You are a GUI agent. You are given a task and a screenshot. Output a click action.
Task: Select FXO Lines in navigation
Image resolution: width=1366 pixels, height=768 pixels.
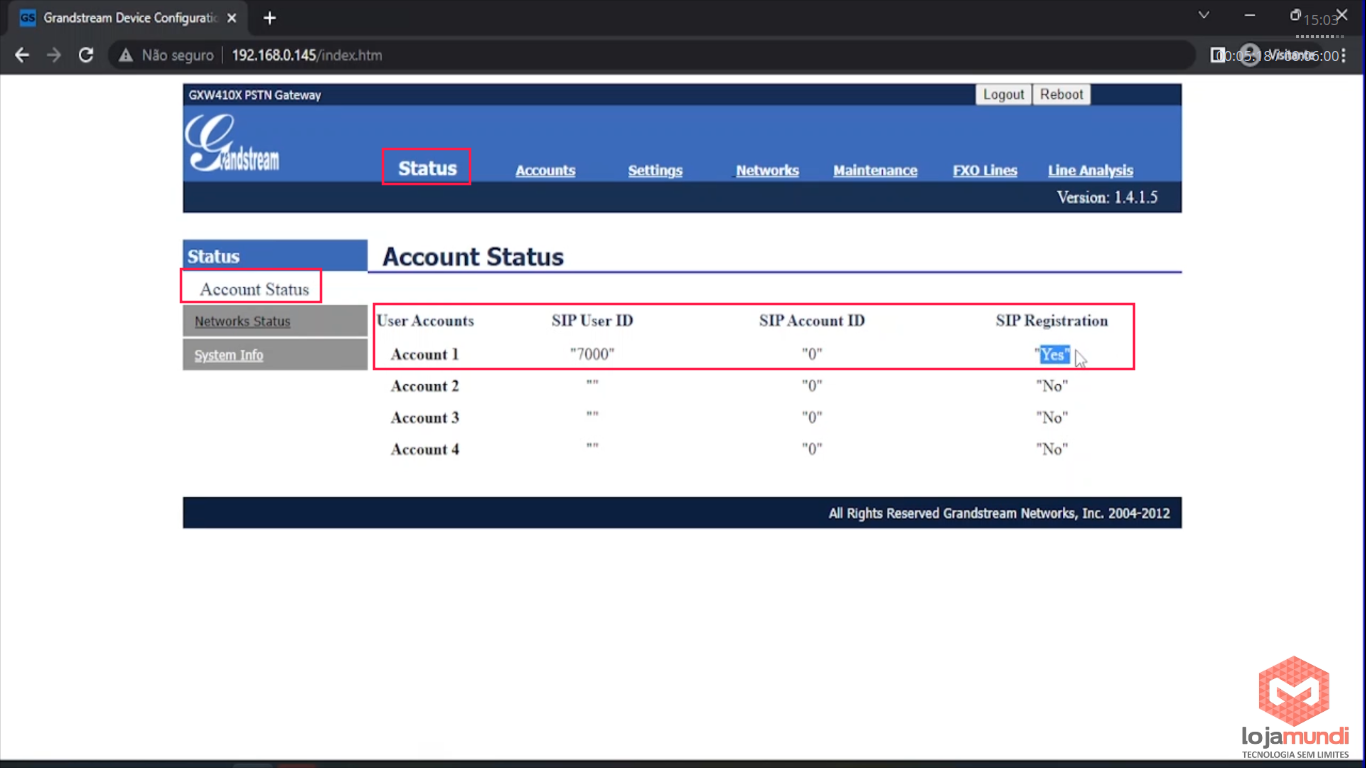point(985,171)
